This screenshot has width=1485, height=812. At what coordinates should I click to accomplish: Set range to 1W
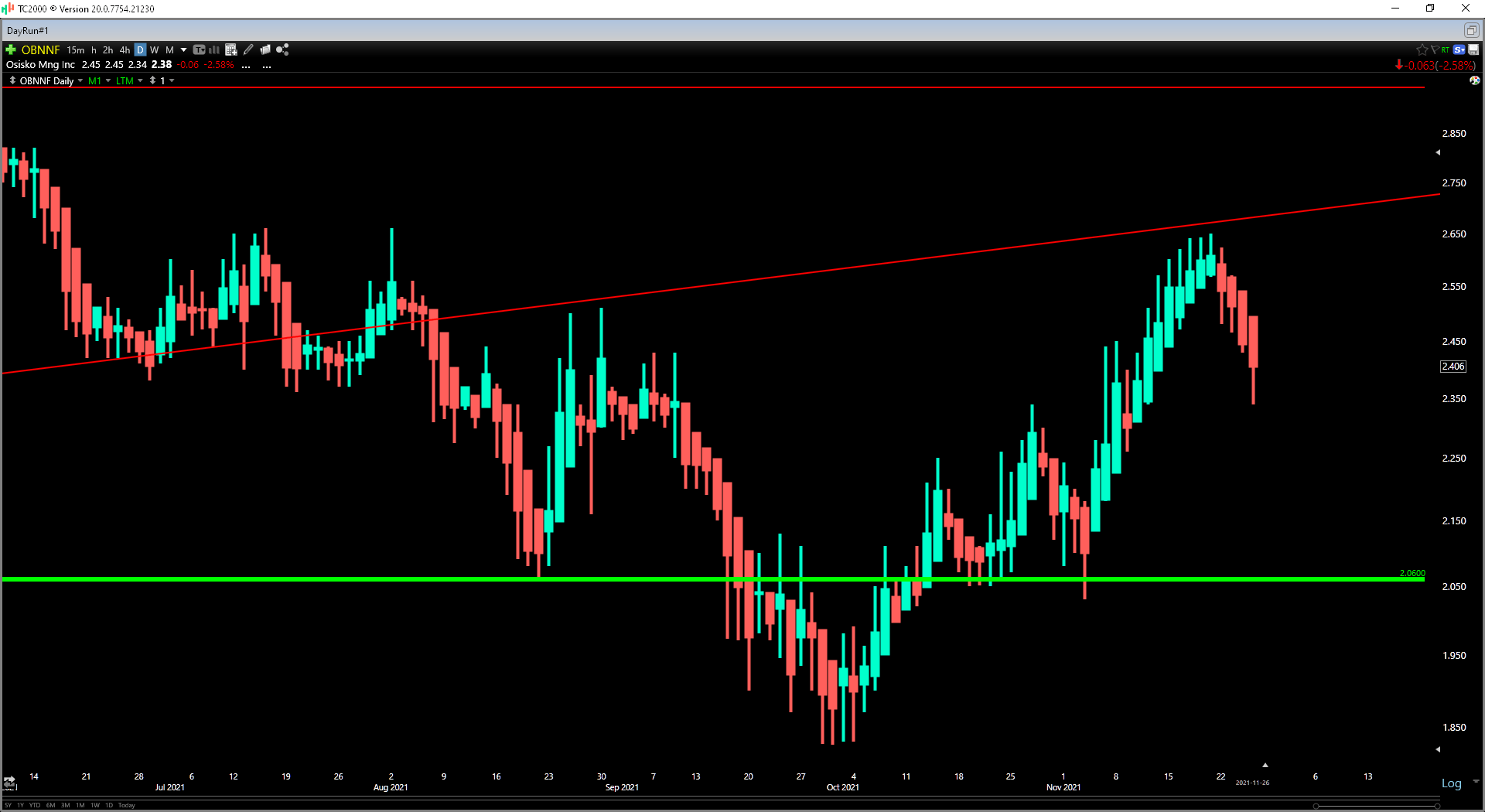[95, 805]
